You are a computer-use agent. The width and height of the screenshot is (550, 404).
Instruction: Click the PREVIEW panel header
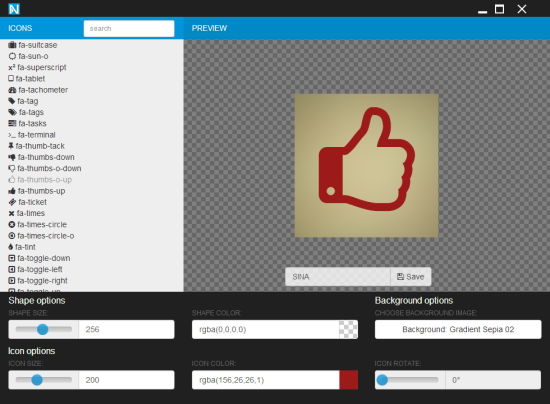pyautogui.click(x=209, y=28)
